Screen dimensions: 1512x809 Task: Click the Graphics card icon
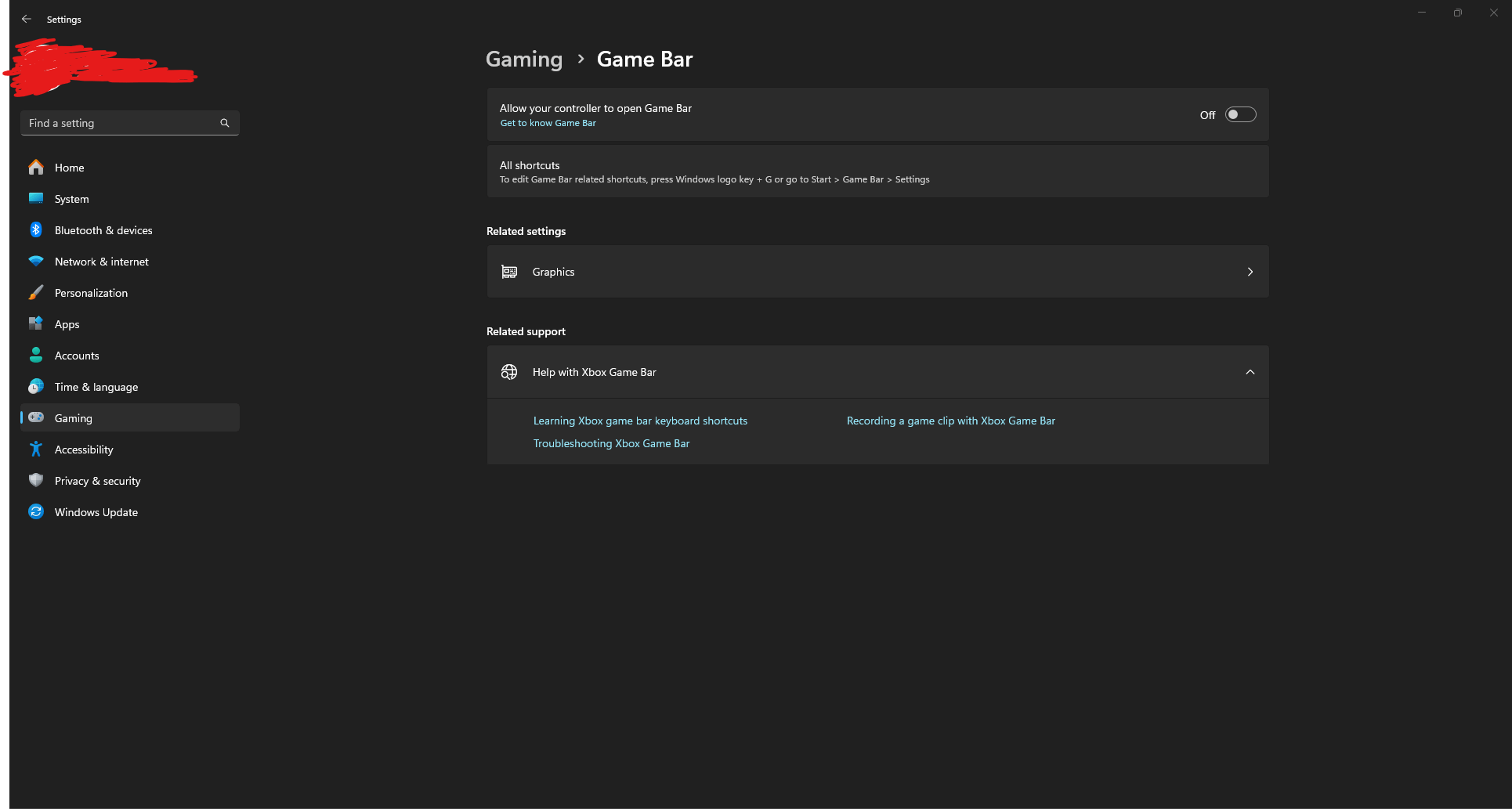pos(509,272)
